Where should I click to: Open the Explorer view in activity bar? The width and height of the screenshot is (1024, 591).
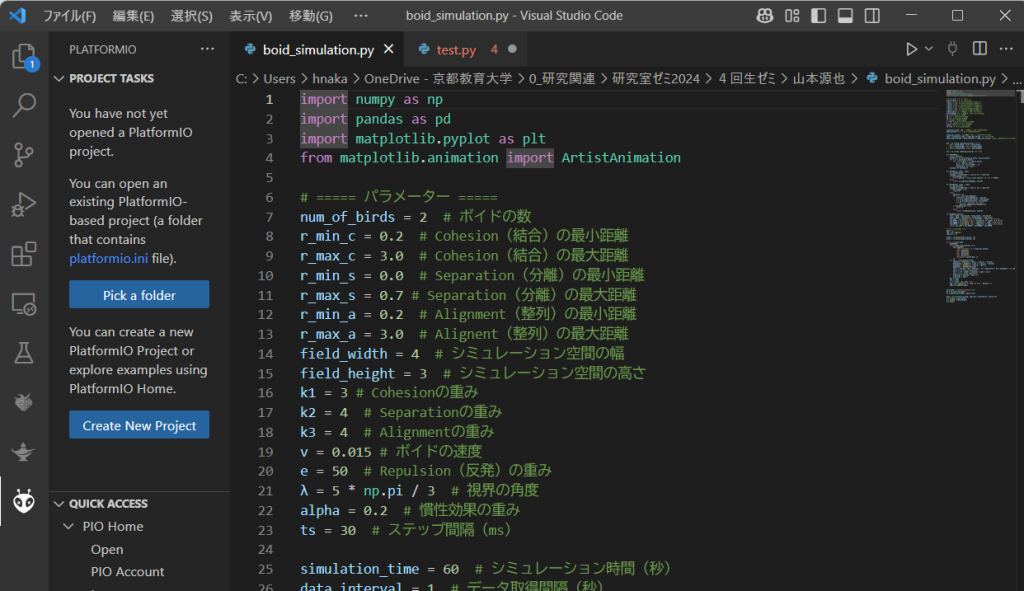click(23, 57)
